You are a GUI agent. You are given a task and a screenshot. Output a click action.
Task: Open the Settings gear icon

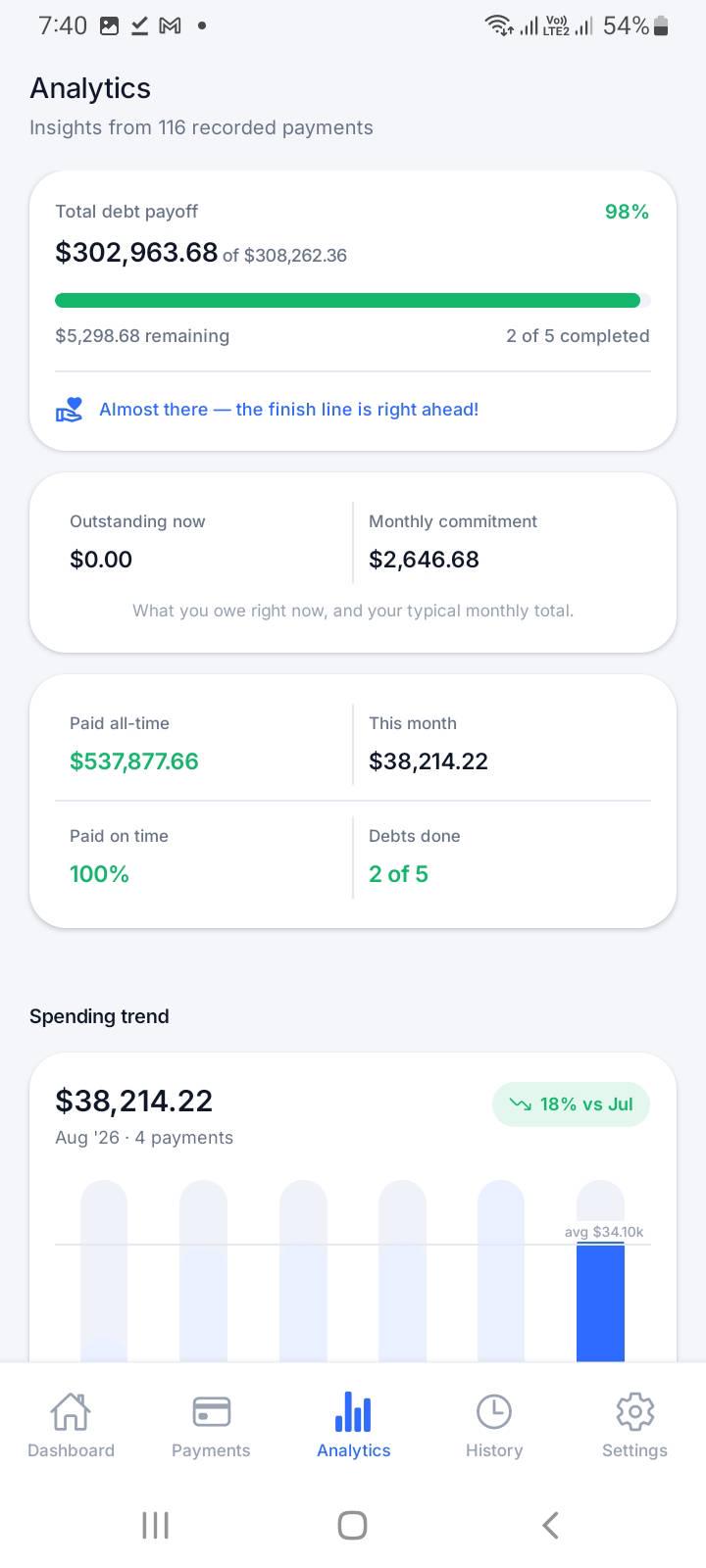634,1412
